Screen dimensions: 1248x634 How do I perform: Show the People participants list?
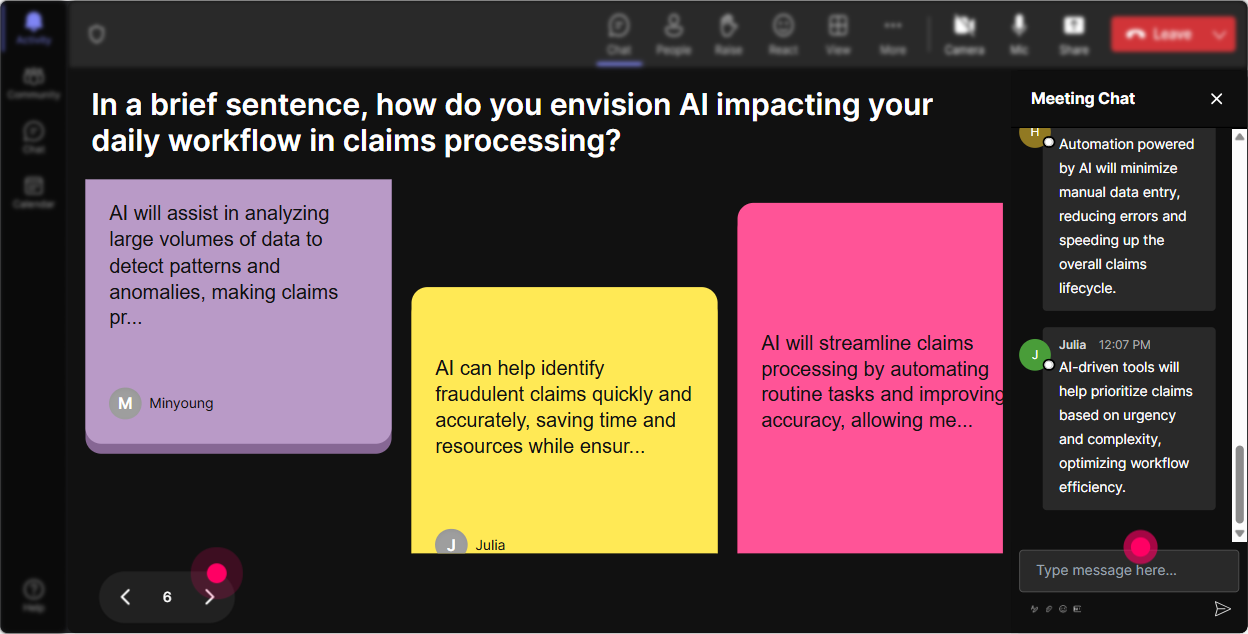(674, 34)
